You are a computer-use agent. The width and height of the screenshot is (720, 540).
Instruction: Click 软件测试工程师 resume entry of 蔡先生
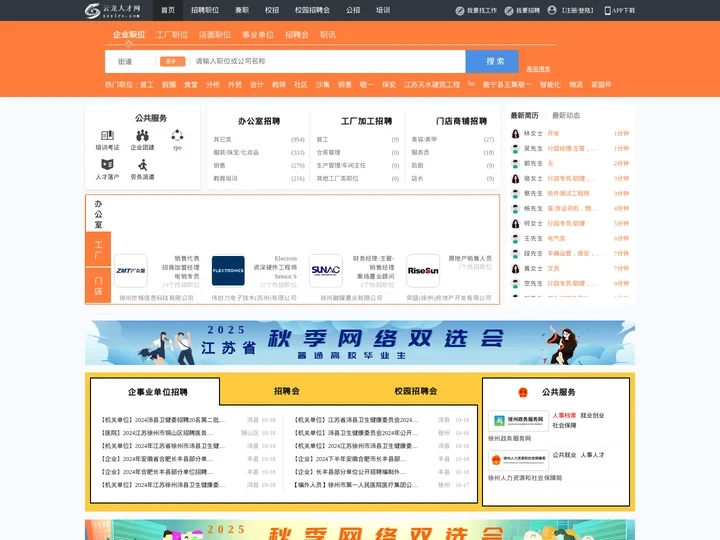(x=568, y=194)
